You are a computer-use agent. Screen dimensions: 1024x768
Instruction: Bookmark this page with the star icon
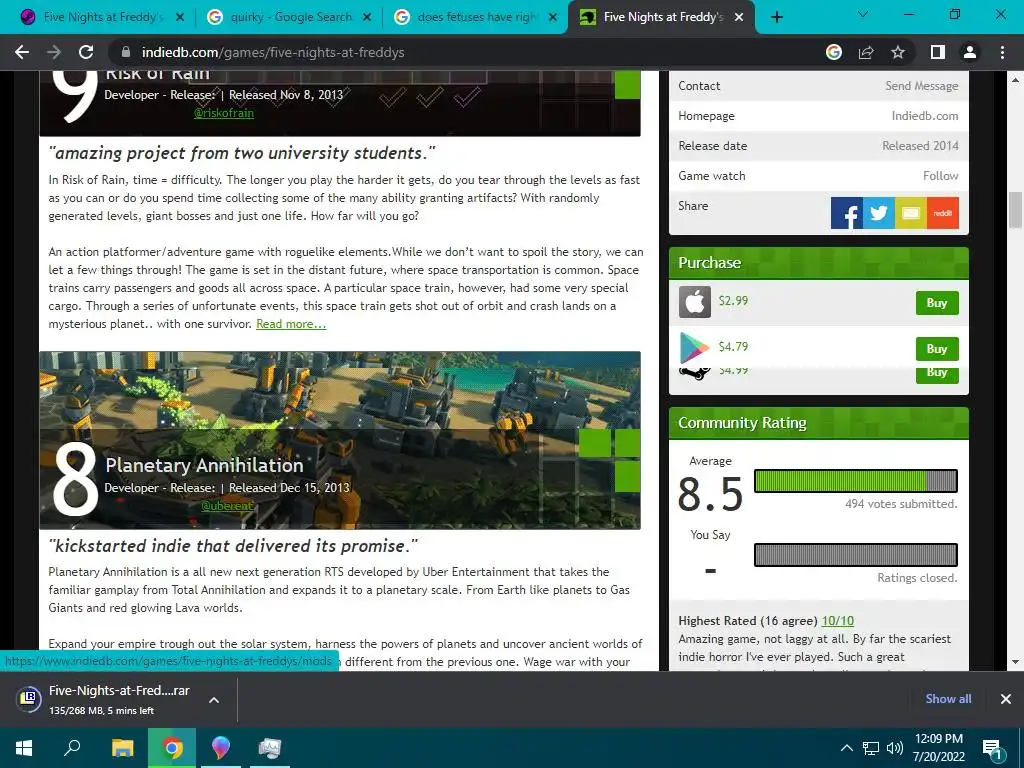[898, 52]
